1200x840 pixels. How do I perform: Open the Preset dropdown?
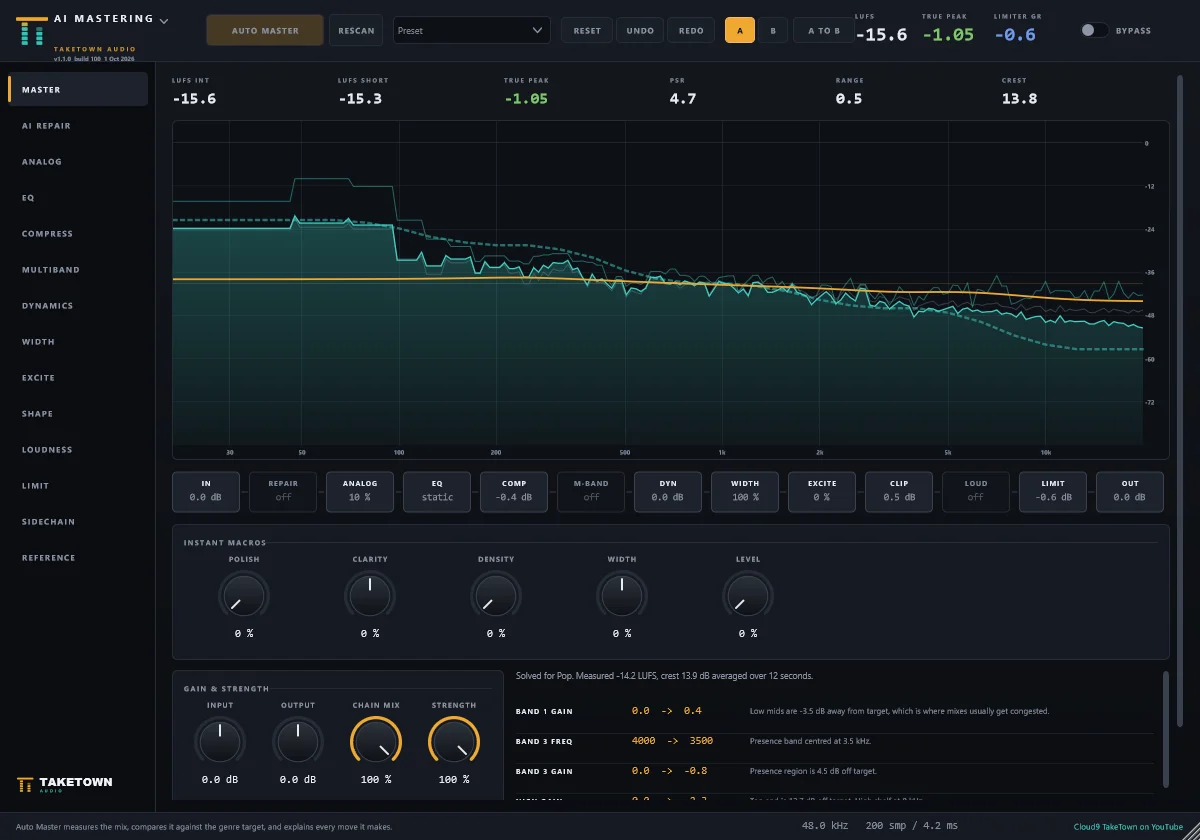(471, 30)
